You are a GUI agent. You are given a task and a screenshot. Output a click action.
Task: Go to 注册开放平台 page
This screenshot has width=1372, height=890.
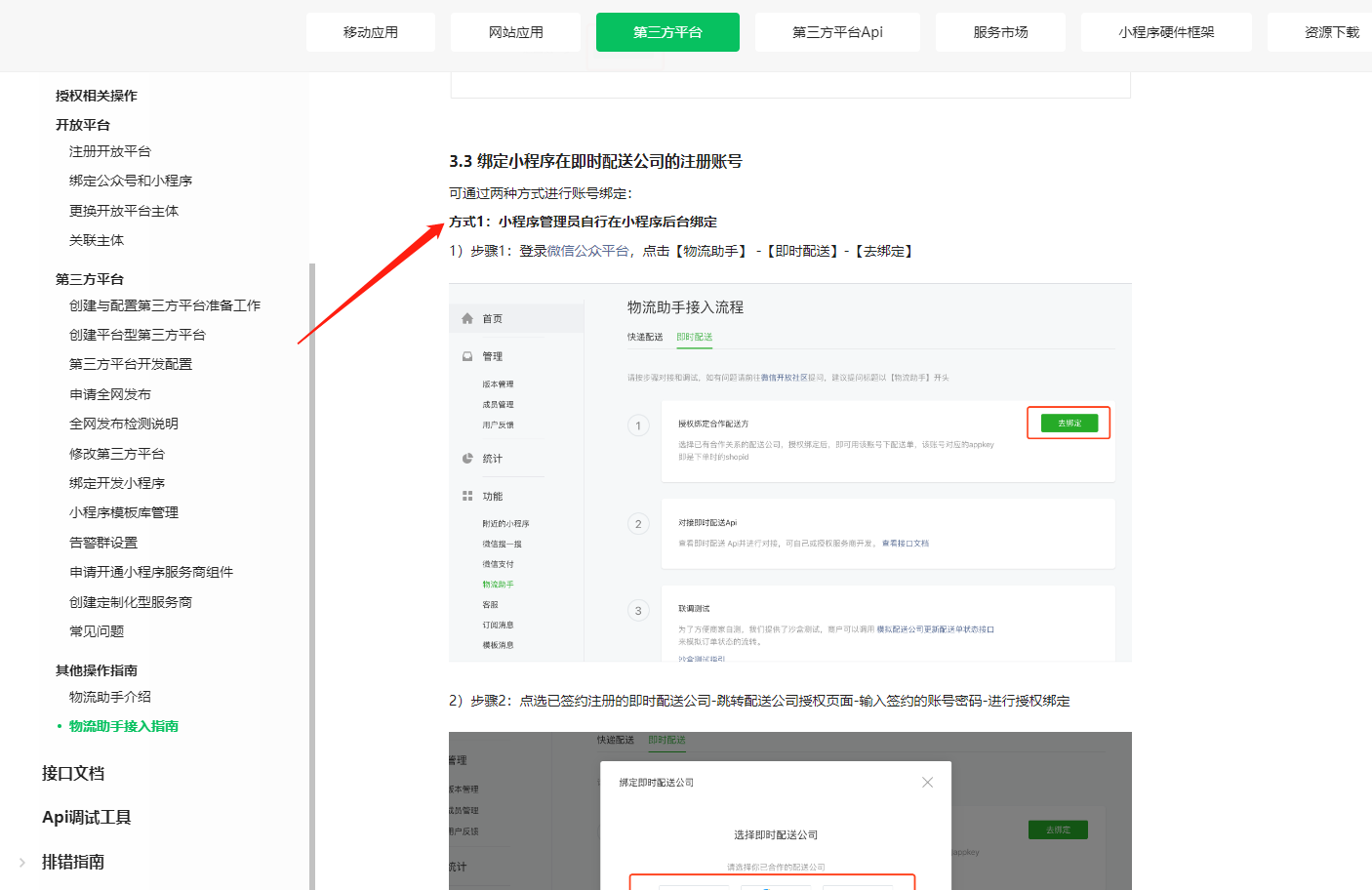pos(110,151)
